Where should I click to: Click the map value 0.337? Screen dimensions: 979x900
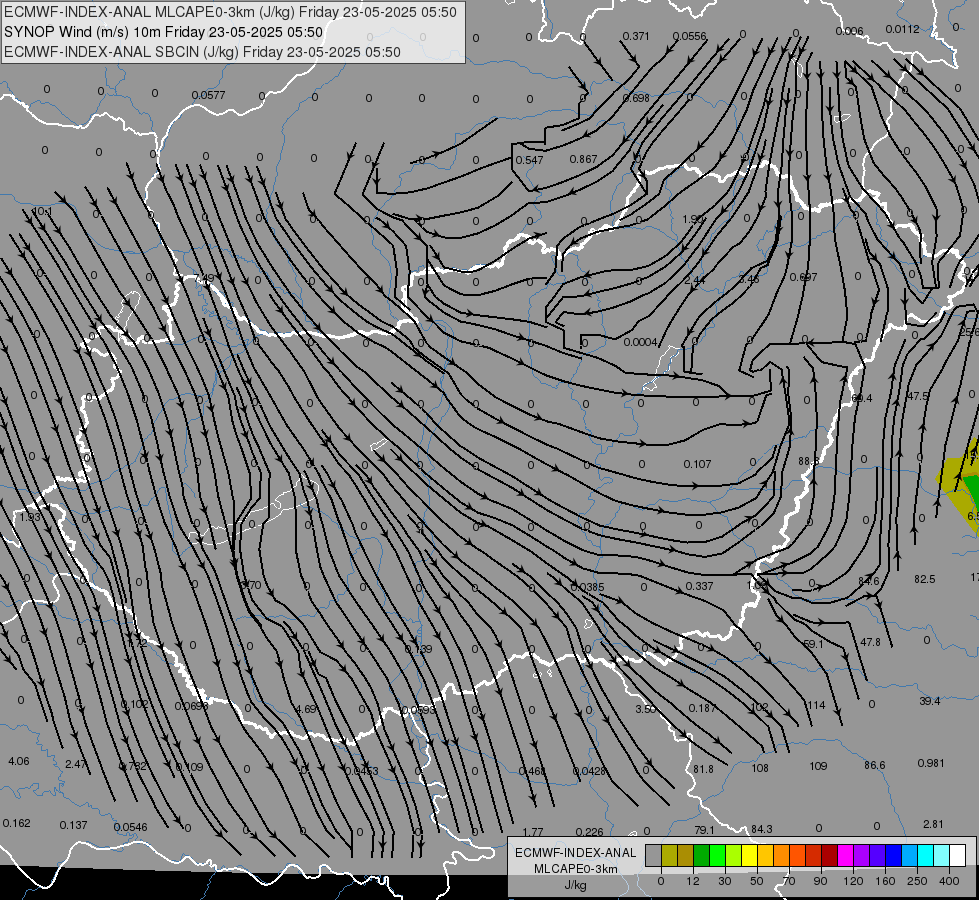(x=699, y=586)
